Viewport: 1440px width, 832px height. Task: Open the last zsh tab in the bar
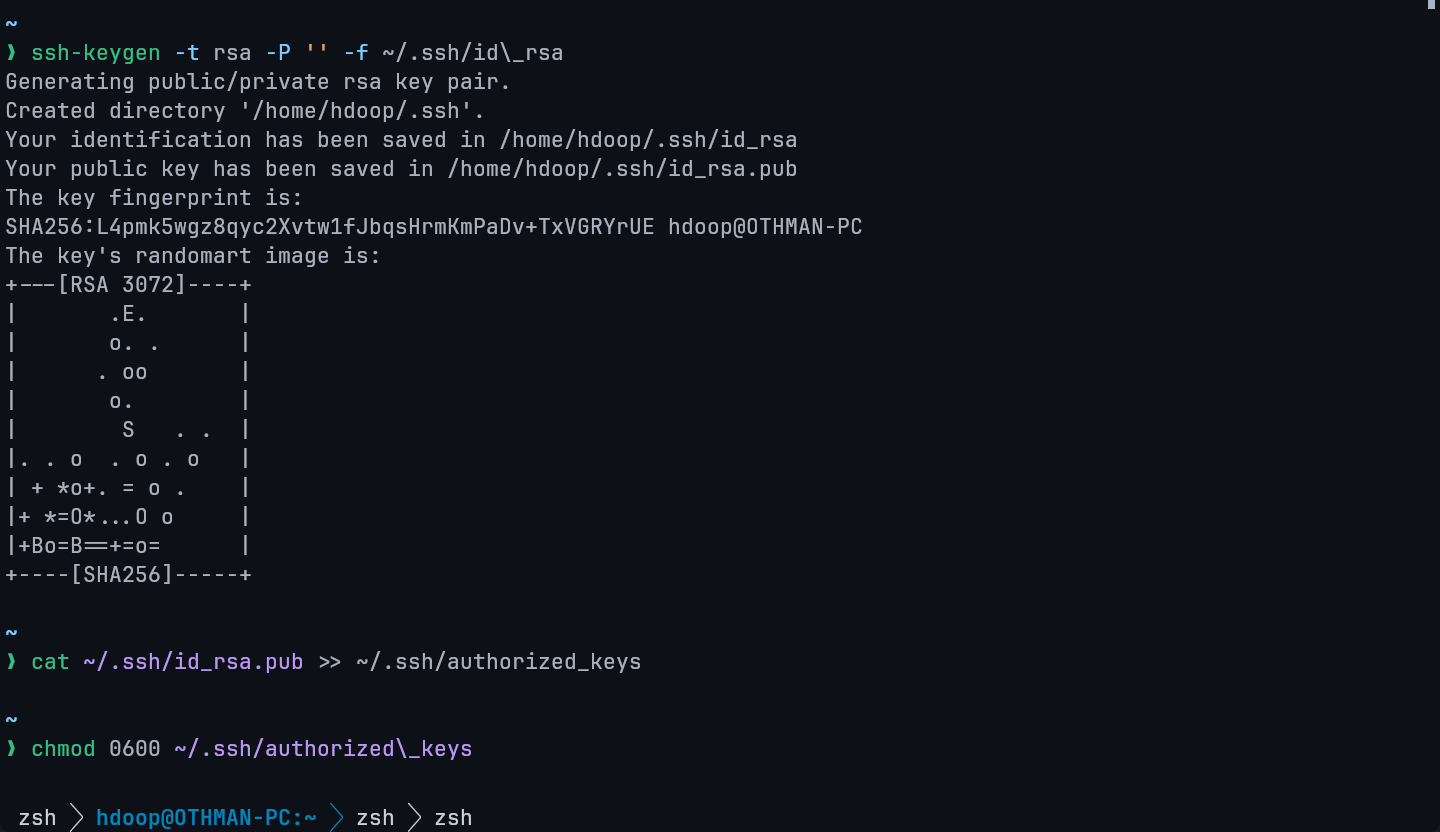[453, 817]
